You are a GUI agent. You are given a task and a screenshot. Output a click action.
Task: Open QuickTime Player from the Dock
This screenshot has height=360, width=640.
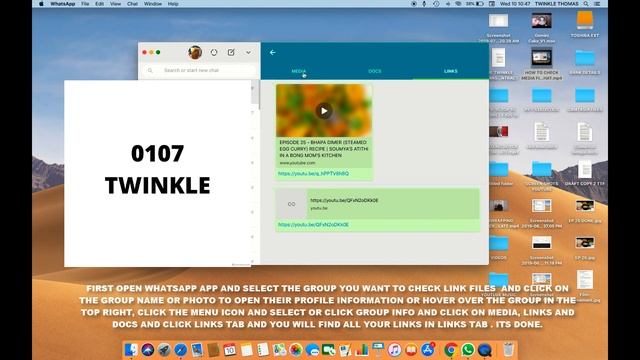coord(485,350)
